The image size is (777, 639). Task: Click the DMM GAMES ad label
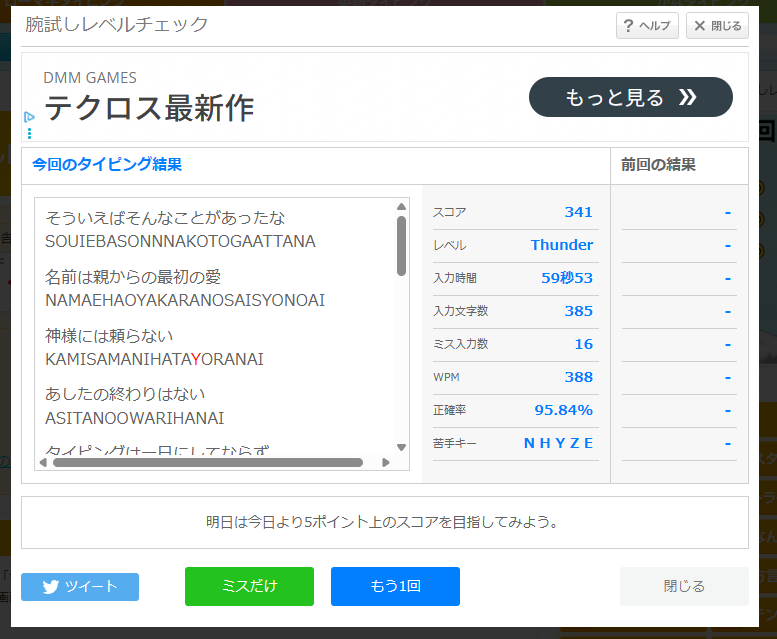point(90,78)
